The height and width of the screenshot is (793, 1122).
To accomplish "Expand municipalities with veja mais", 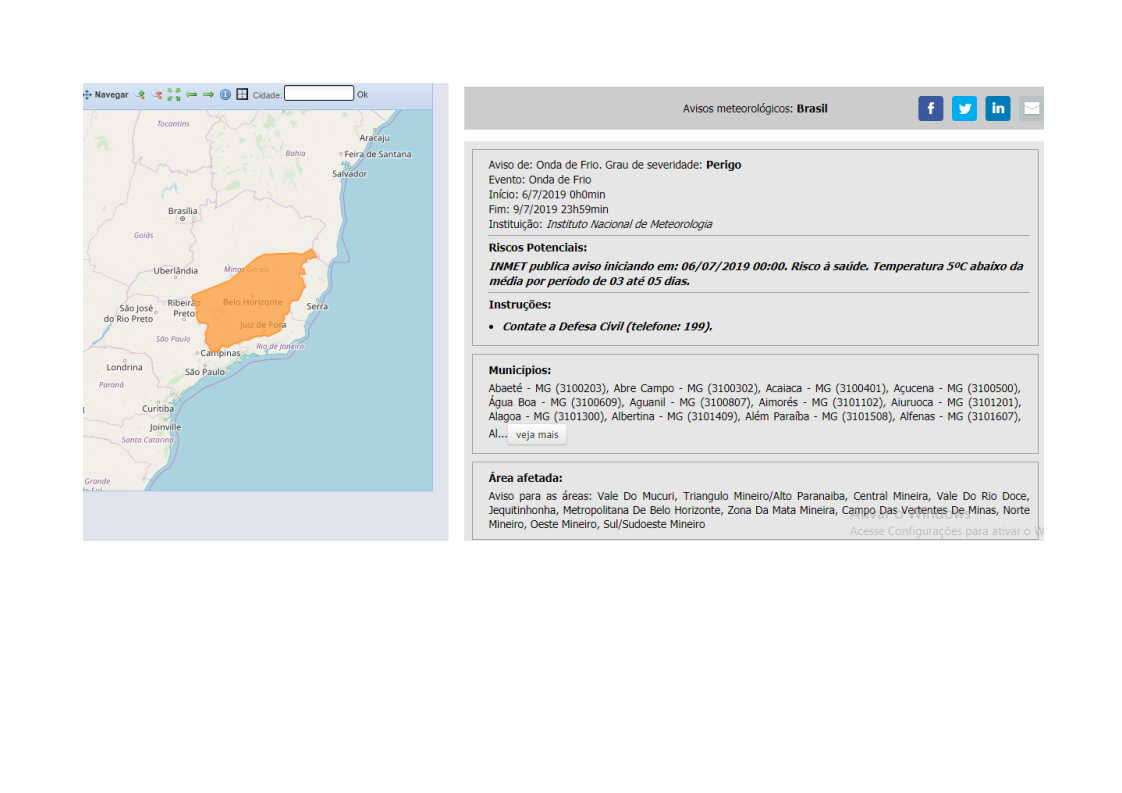I will pos(537,434).
